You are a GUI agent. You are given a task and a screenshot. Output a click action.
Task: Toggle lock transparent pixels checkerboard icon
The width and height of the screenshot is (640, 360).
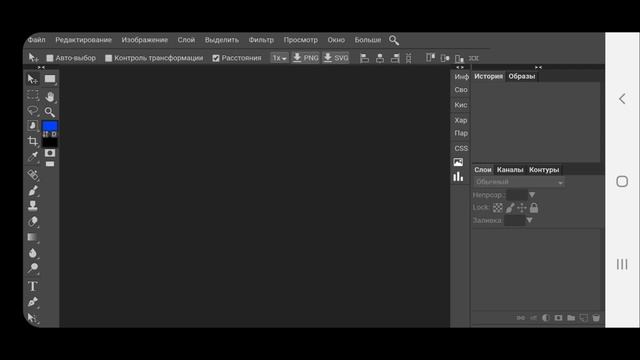[498, 208]
